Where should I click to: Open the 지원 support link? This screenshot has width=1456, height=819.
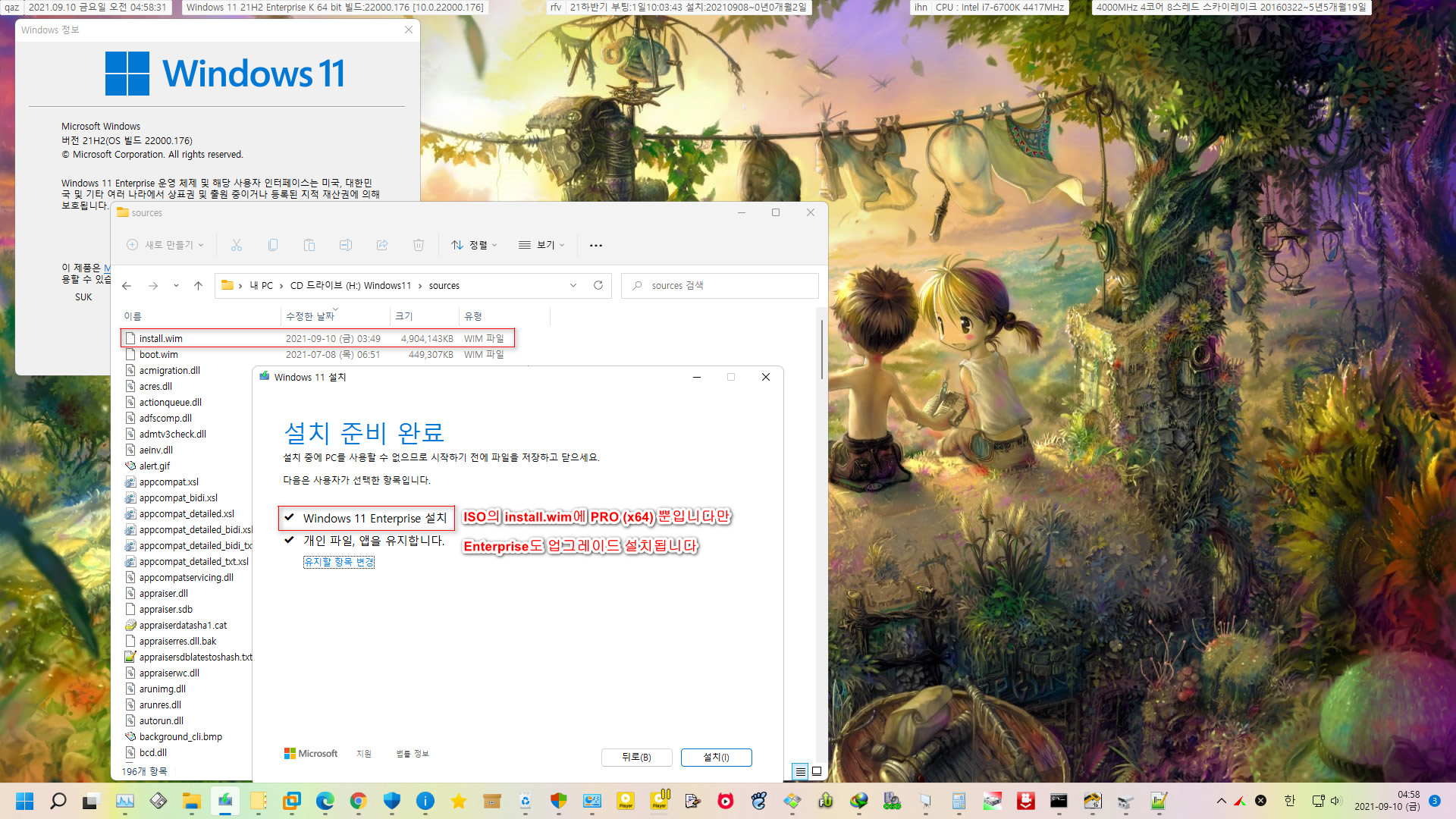click(x=364, y=754)
